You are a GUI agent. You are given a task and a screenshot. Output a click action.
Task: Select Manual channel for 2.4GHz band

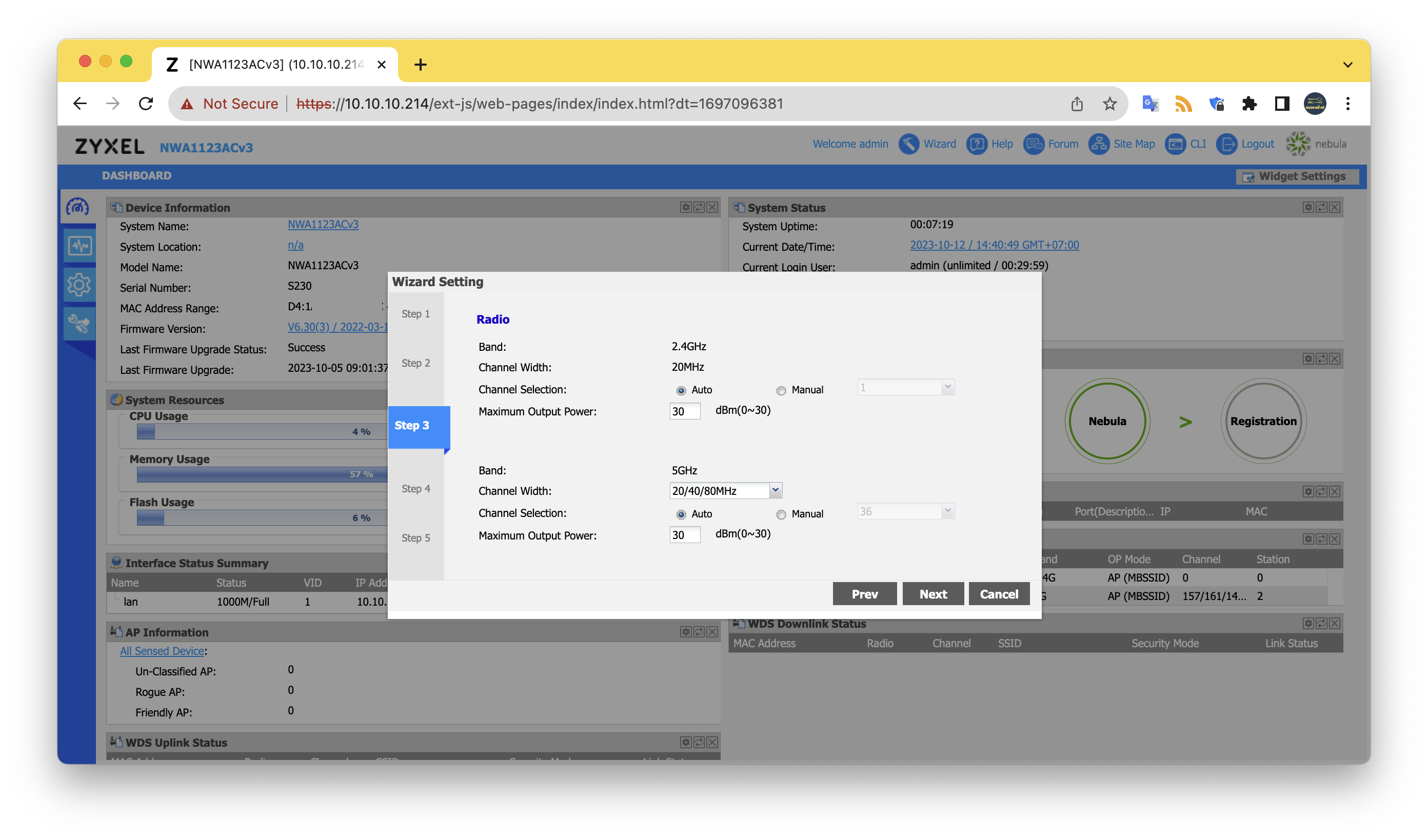[781, 390]
